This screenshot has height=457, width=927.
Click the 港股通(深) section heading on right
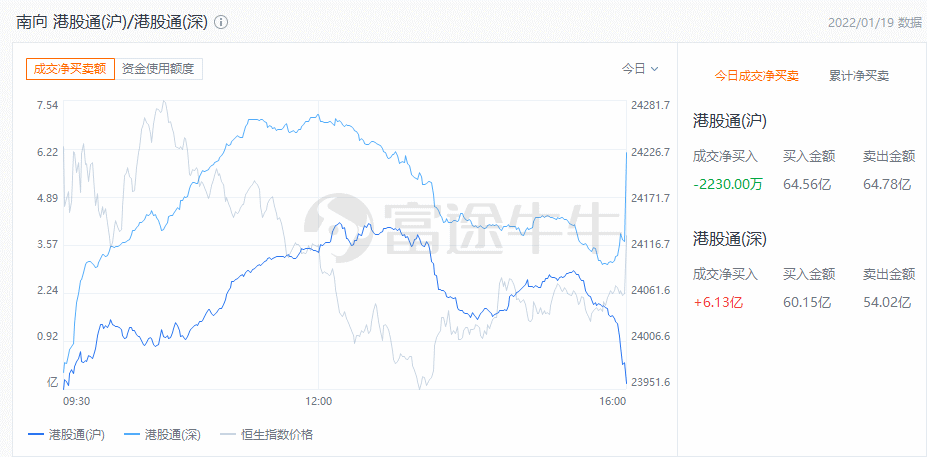click(729, 238)
